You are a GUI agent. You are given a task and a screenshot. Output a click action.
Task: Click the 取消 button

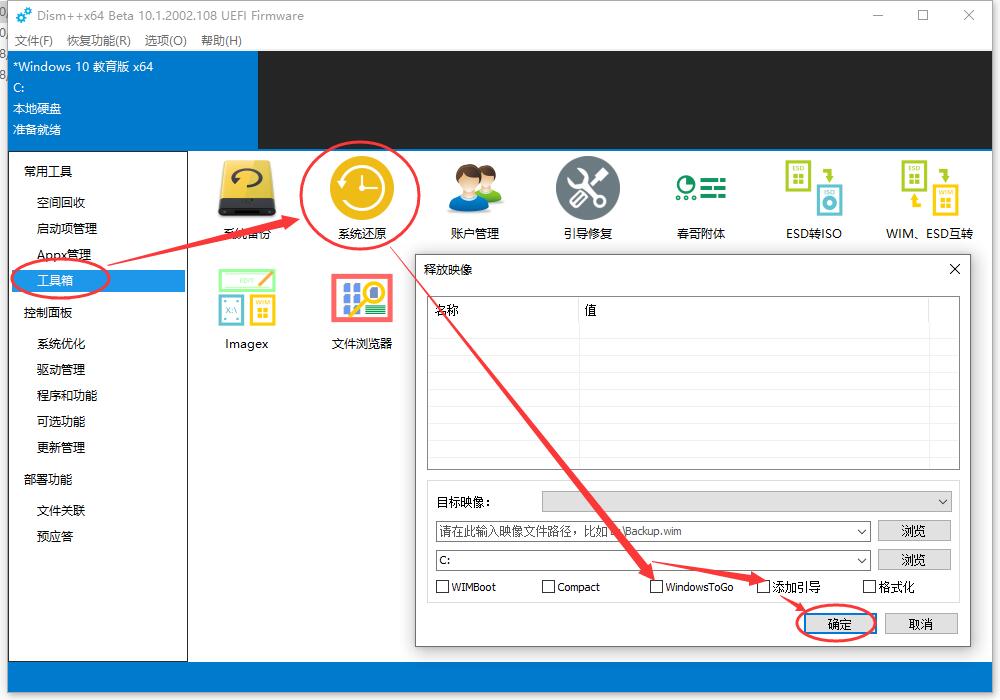click(921, 624)
